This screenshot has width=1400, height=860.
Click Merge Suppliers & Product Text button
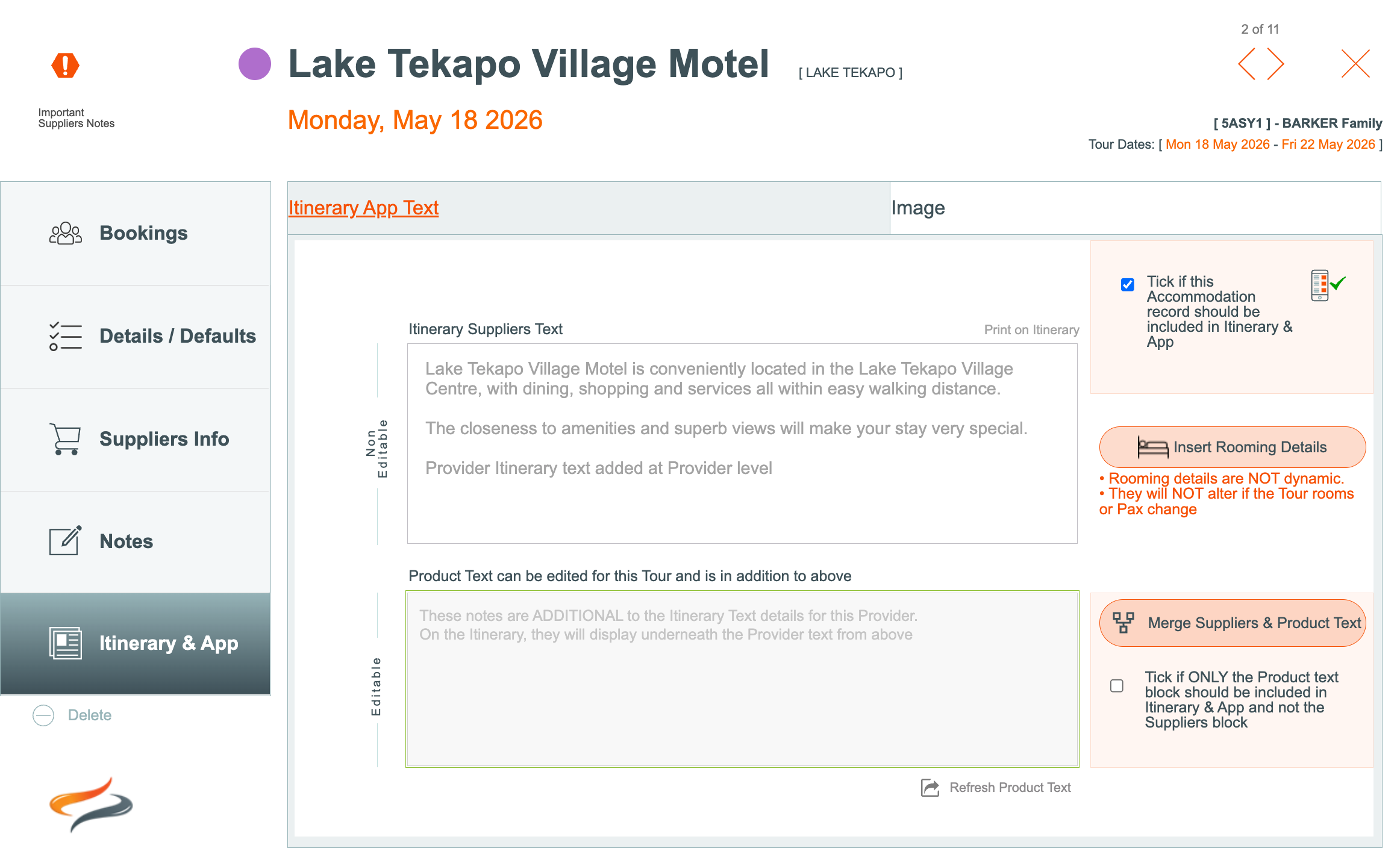click(1232, 623)
